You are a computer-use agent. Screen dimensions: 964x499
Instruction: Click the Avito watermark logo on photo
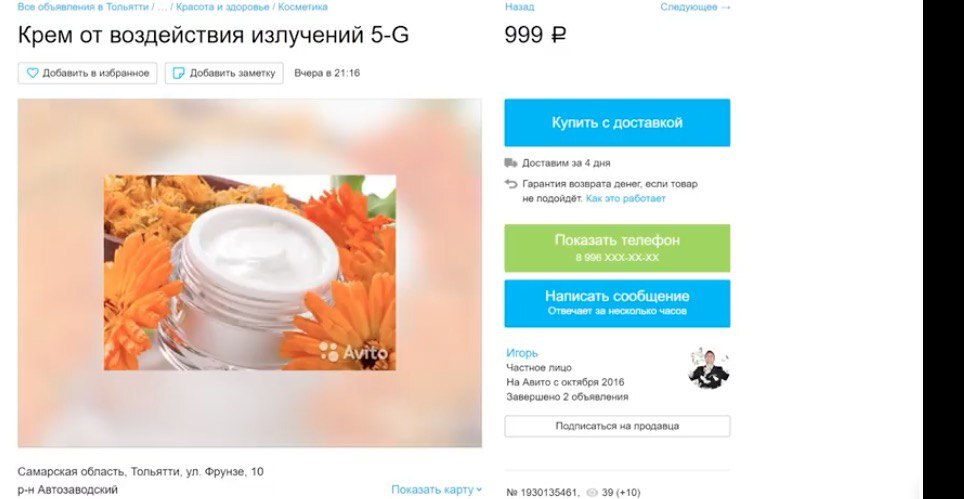pos(354,352)
